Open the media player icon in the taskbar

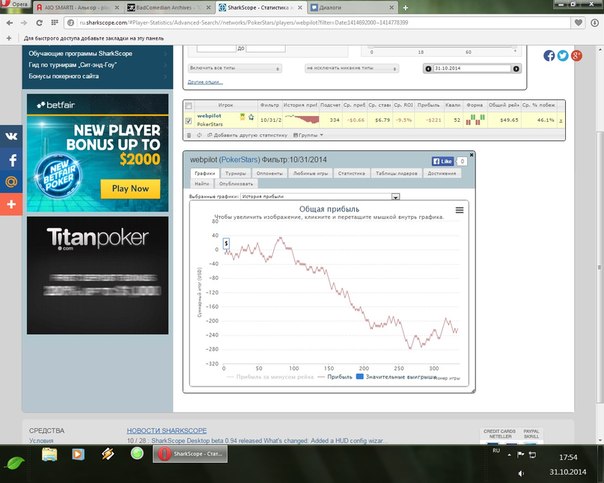(78, 454)
